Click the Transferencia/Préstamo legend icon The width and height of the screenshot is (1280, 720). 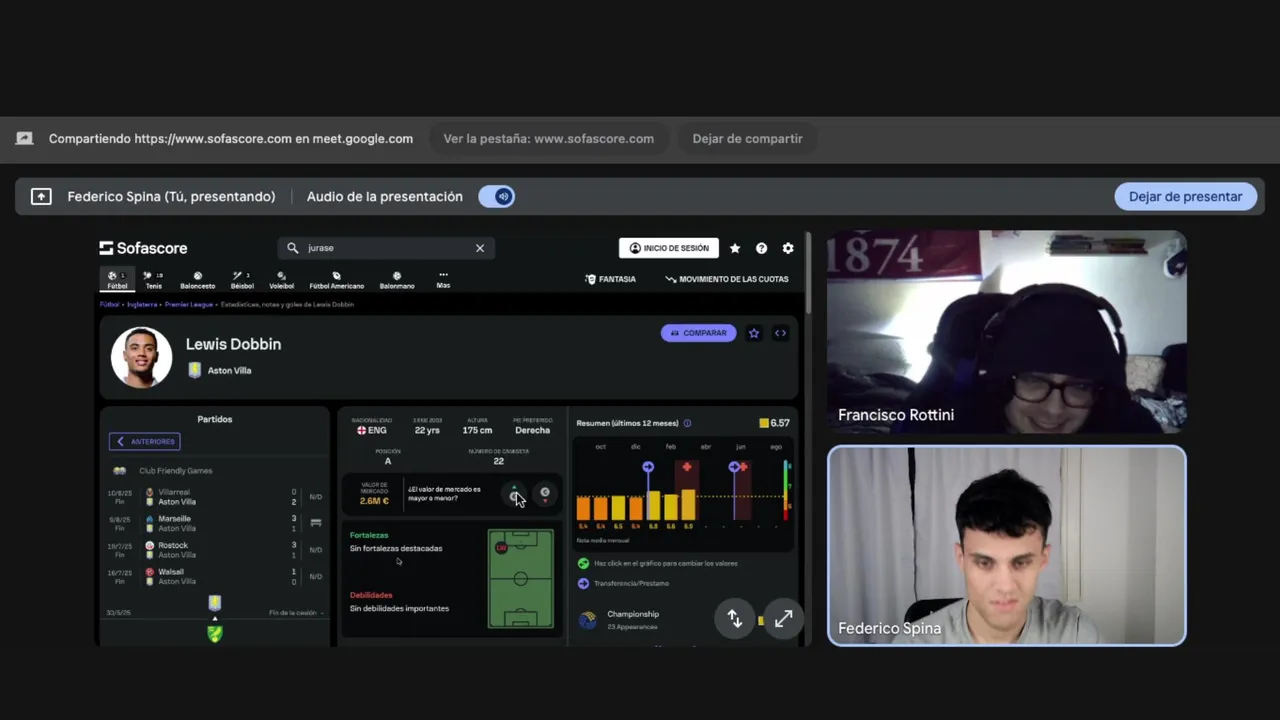[583, 583]
